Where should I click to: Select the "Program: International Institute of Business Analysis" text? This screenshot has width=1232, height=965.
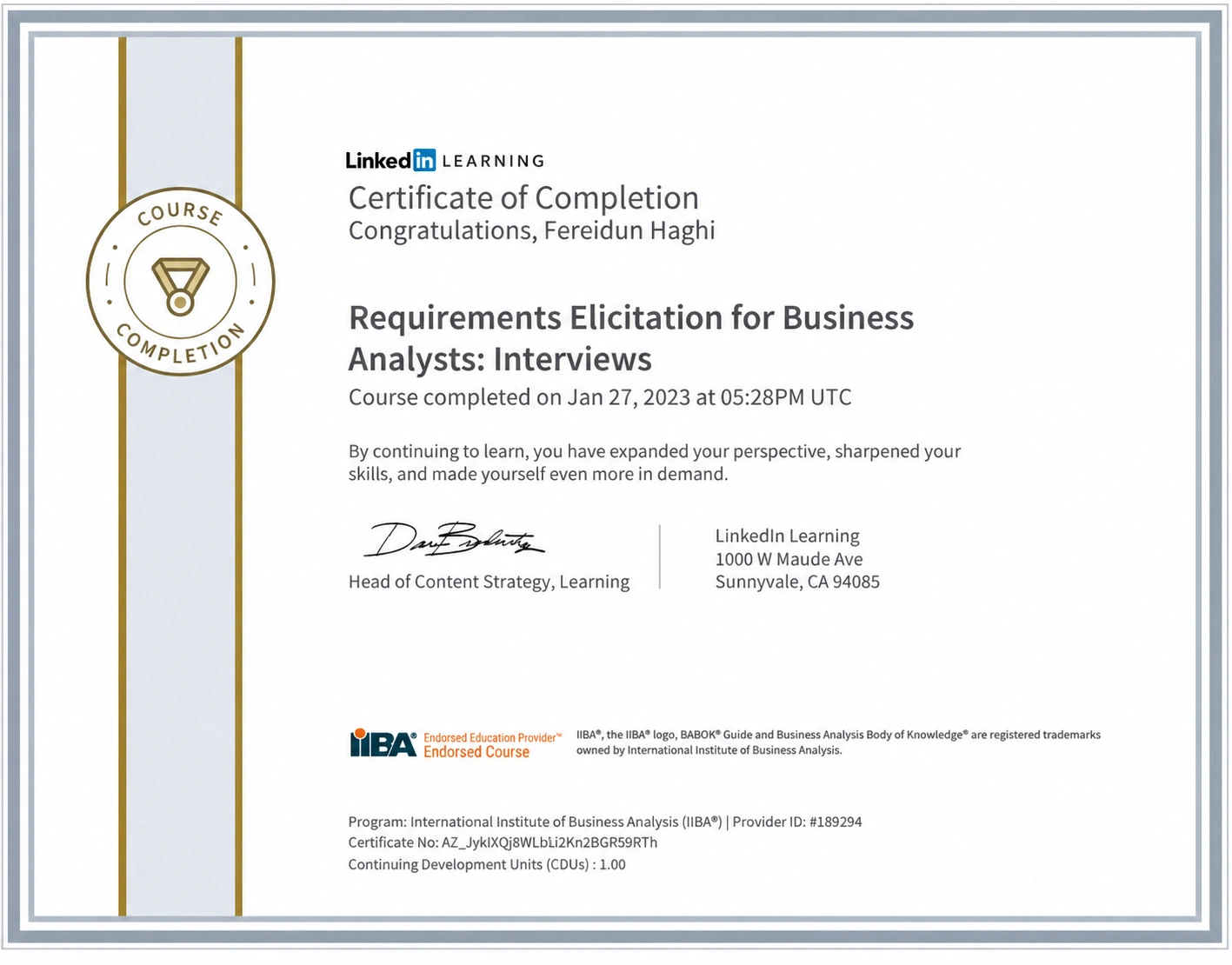click(535, 822)
